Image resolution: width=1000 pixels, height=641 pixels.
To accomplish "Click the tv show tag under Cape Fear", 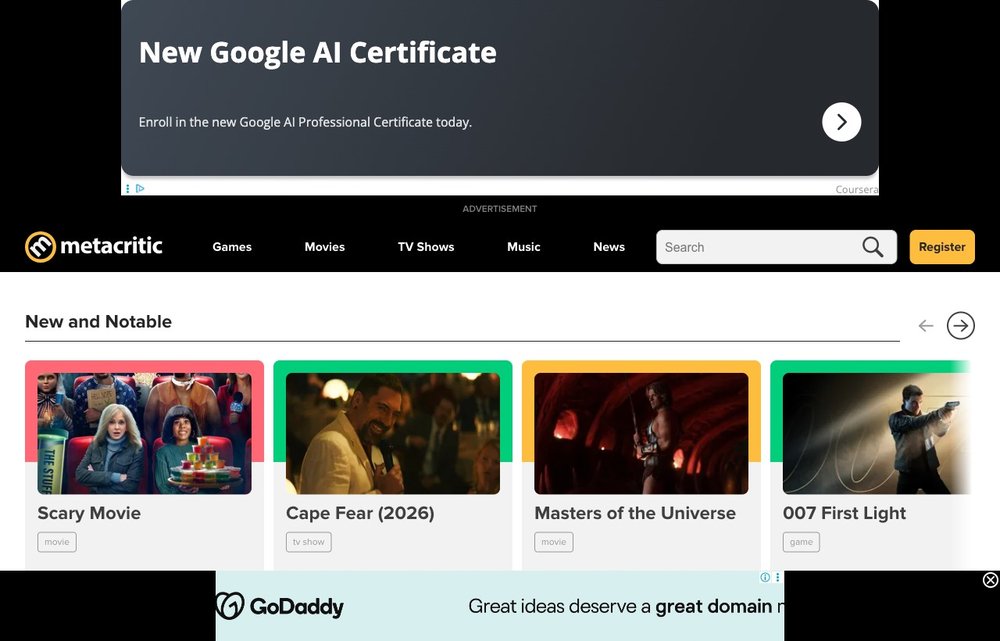I will (x=309, y=542).
